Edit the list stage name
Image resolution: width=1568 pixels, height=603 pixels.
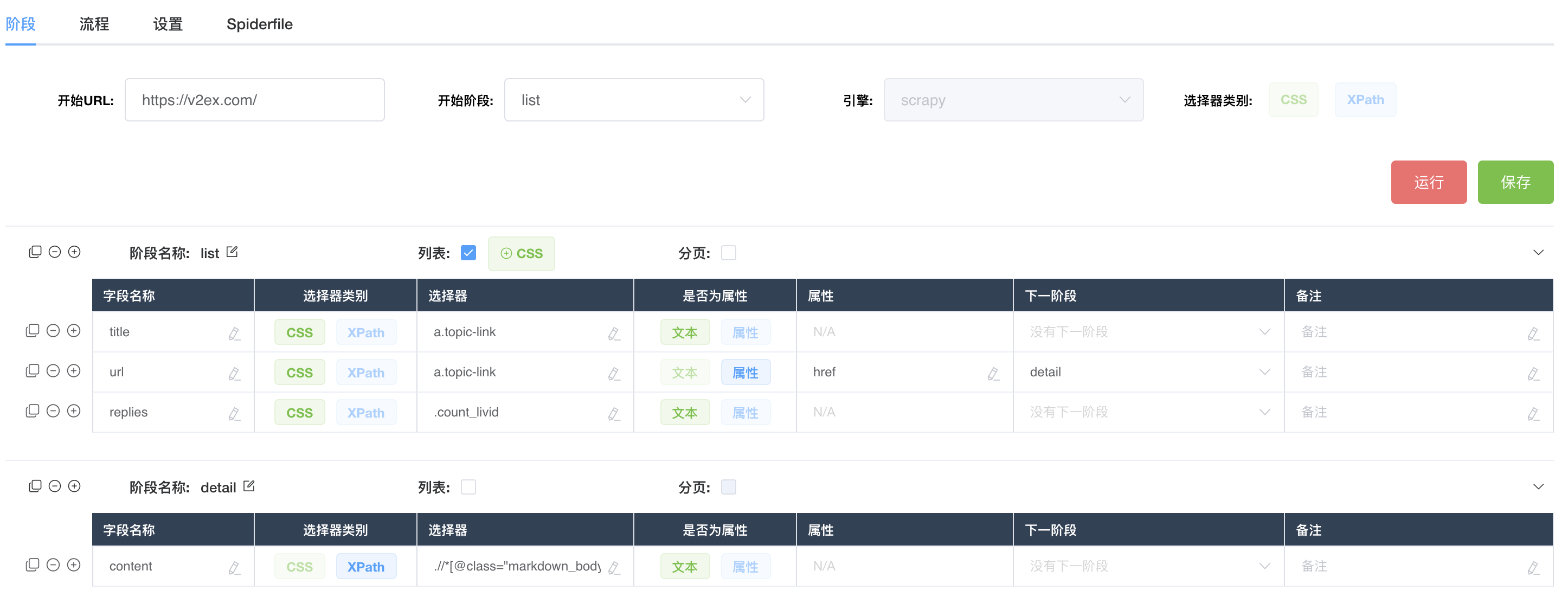pos(232,252)
